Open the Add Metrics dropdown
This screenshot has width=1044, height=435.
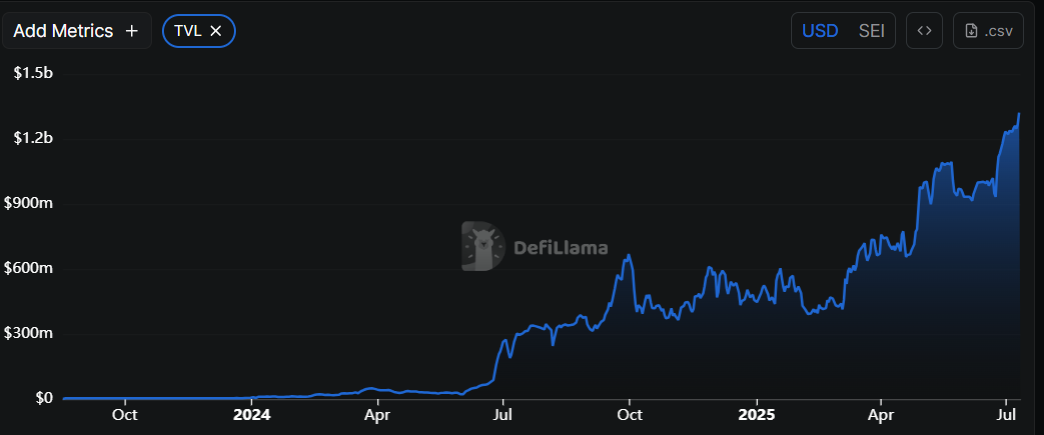64,31
